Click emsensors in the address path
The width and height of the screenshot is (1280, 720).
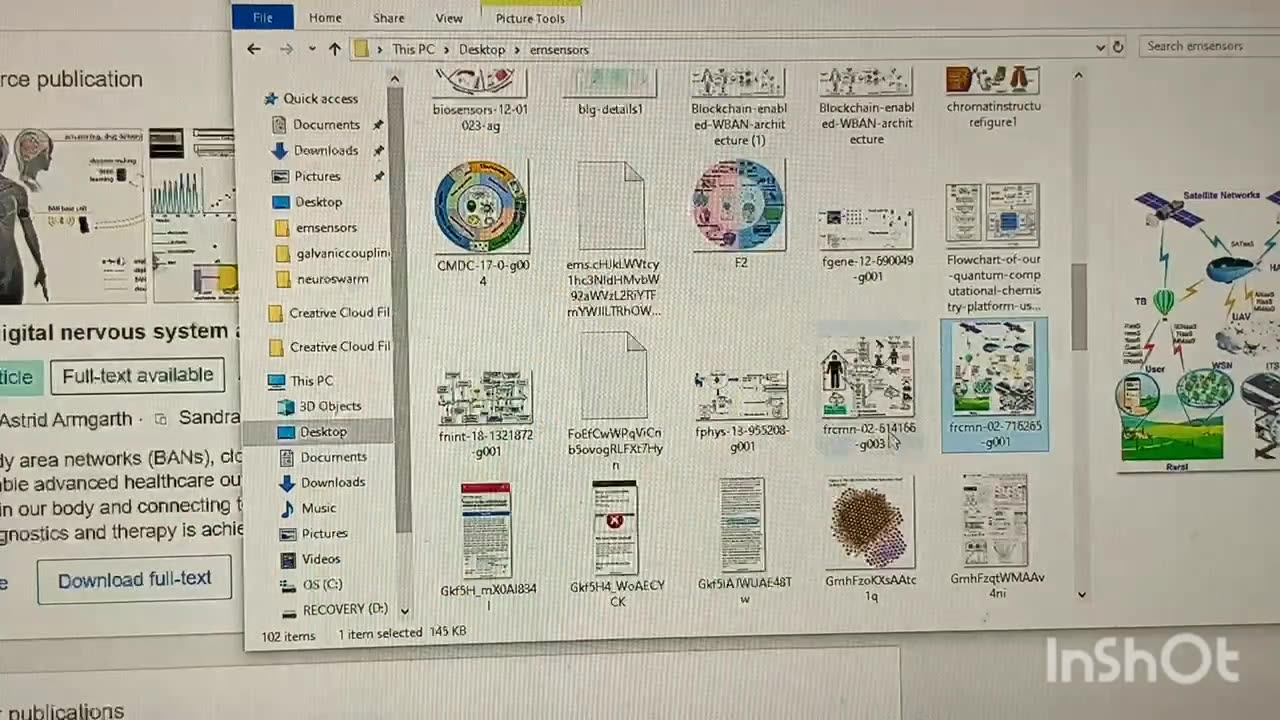coord(559,49)
